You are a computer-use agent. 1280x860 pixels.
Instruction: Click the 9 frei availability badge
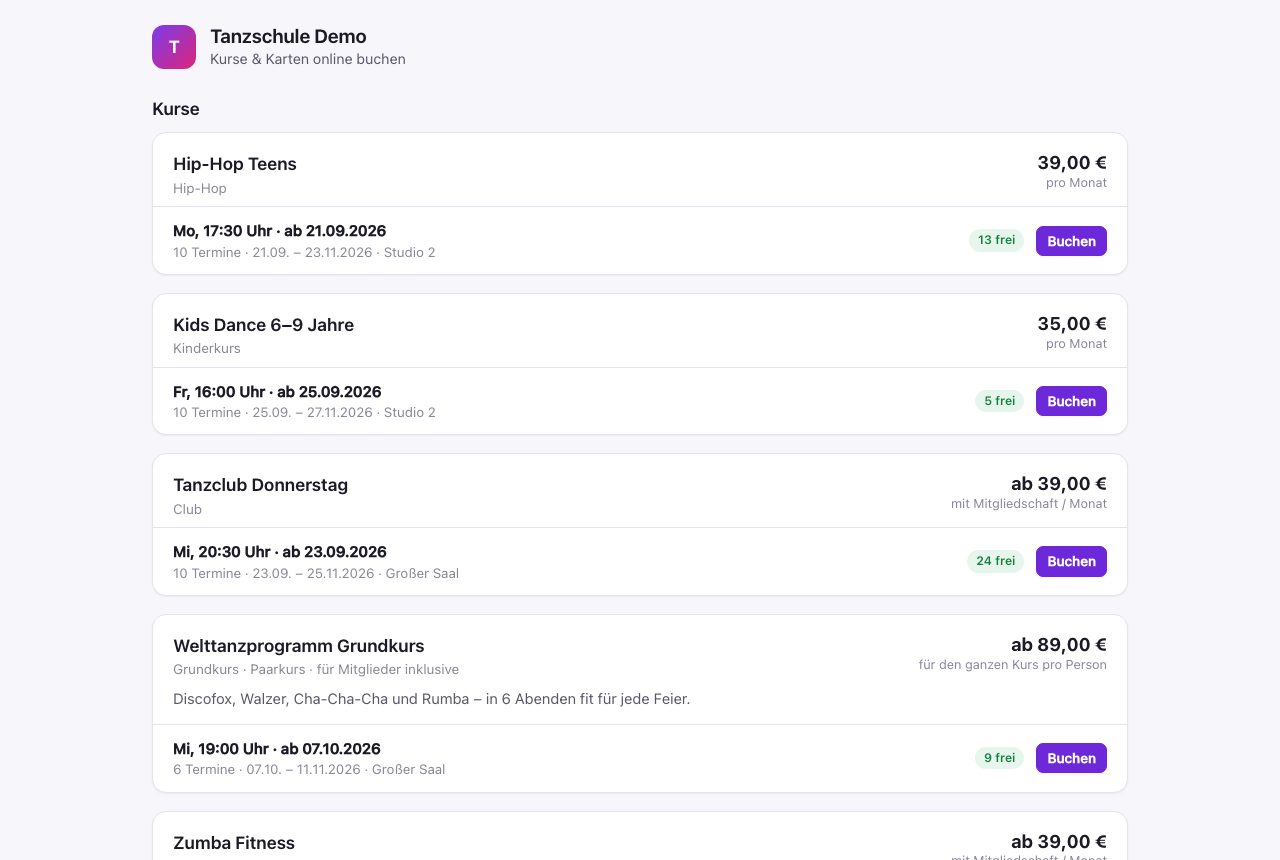click(999, 758)
